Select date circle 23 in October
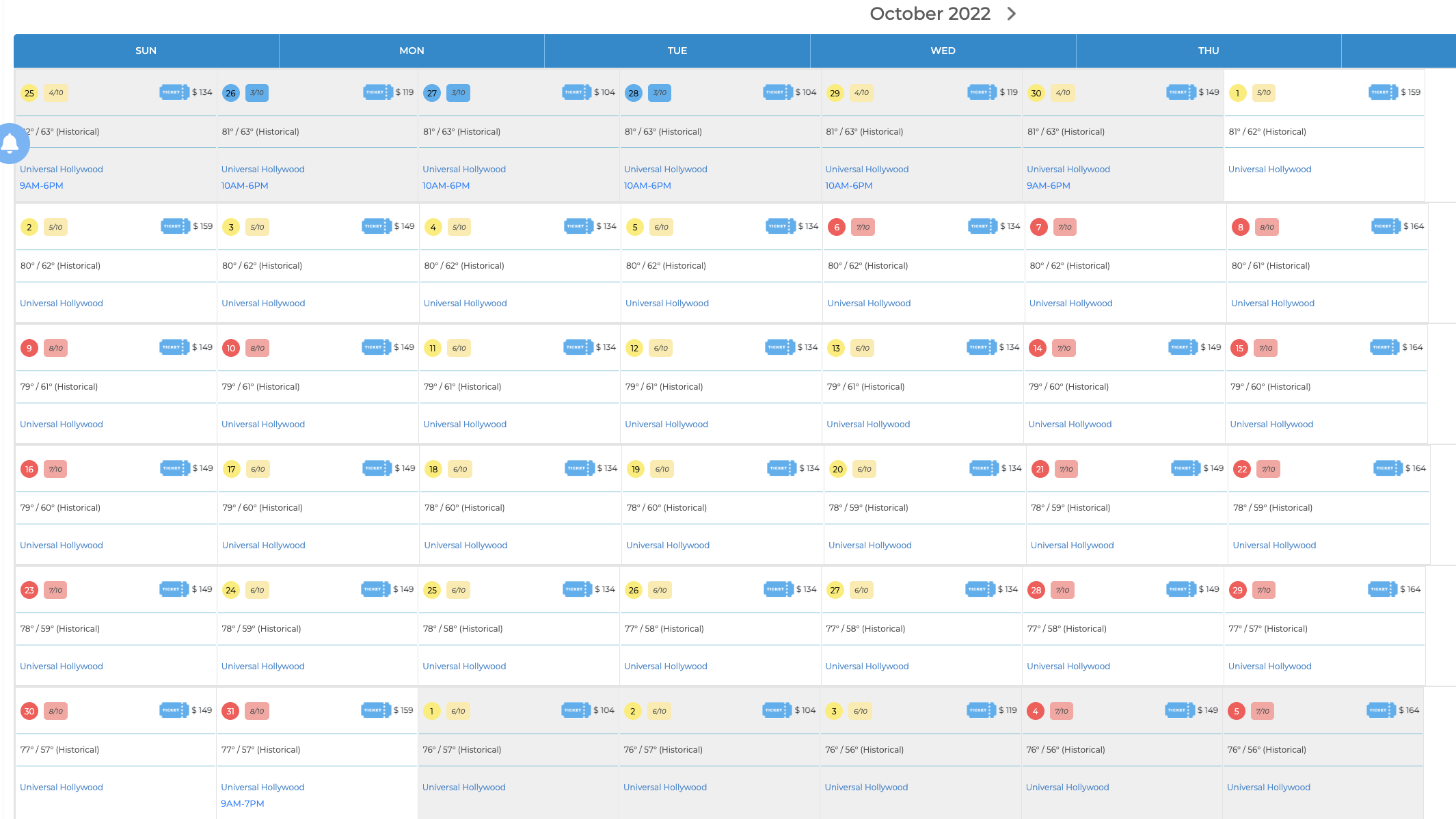 click(29, 590)
